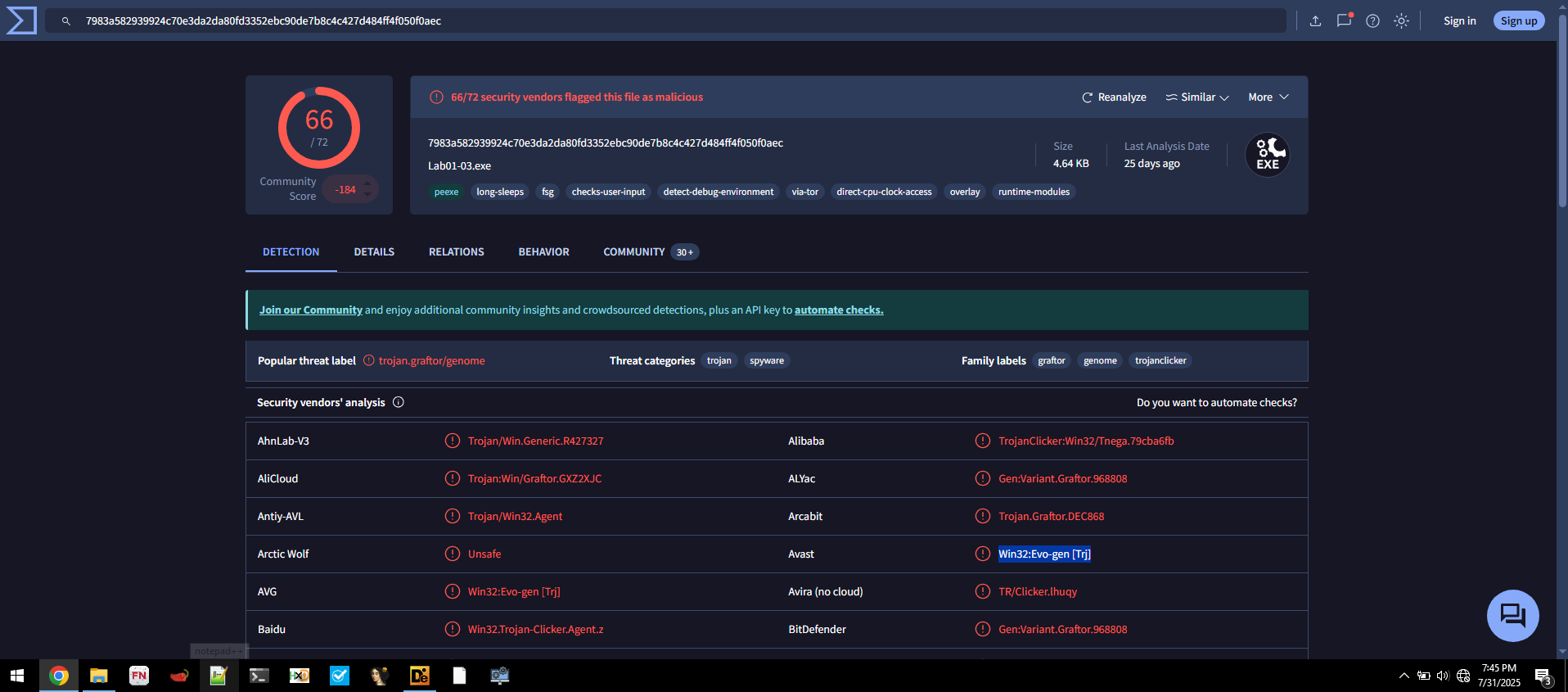Click the checks-user-input tag
1568x692 pixels.
pos(608,192)
